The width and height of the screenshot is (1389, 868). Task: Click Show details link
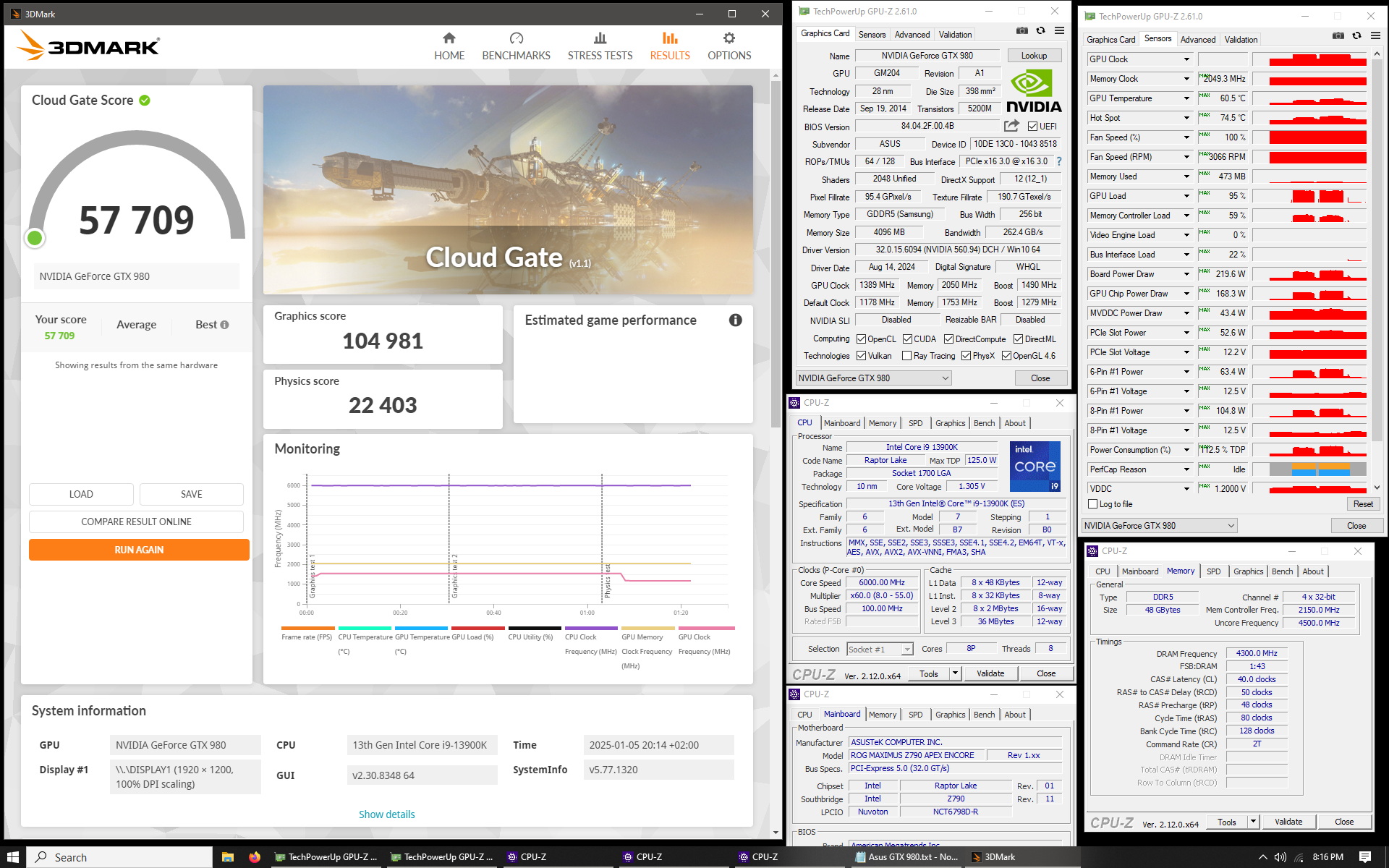click(x=387, y=814)
